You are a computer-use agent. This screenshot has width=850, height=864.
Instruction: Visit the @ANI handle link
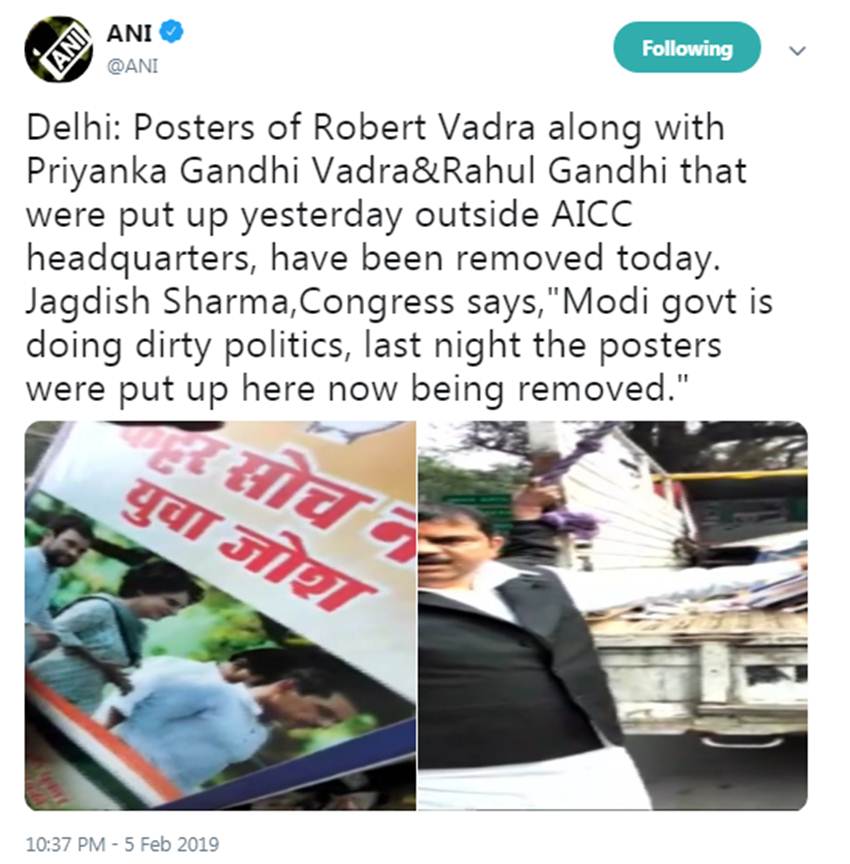[132, 66]
